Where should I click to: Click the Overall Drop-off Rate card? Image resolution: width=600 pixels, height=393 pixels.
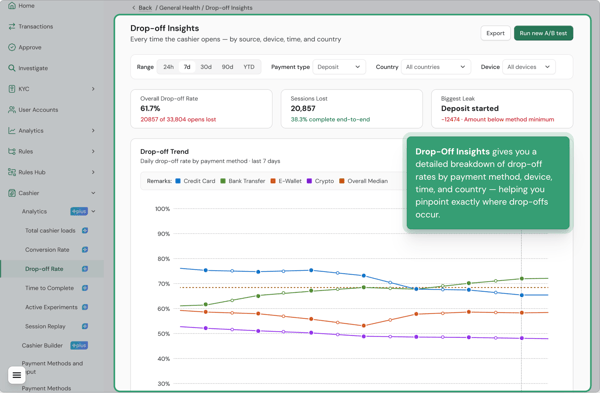201,109
